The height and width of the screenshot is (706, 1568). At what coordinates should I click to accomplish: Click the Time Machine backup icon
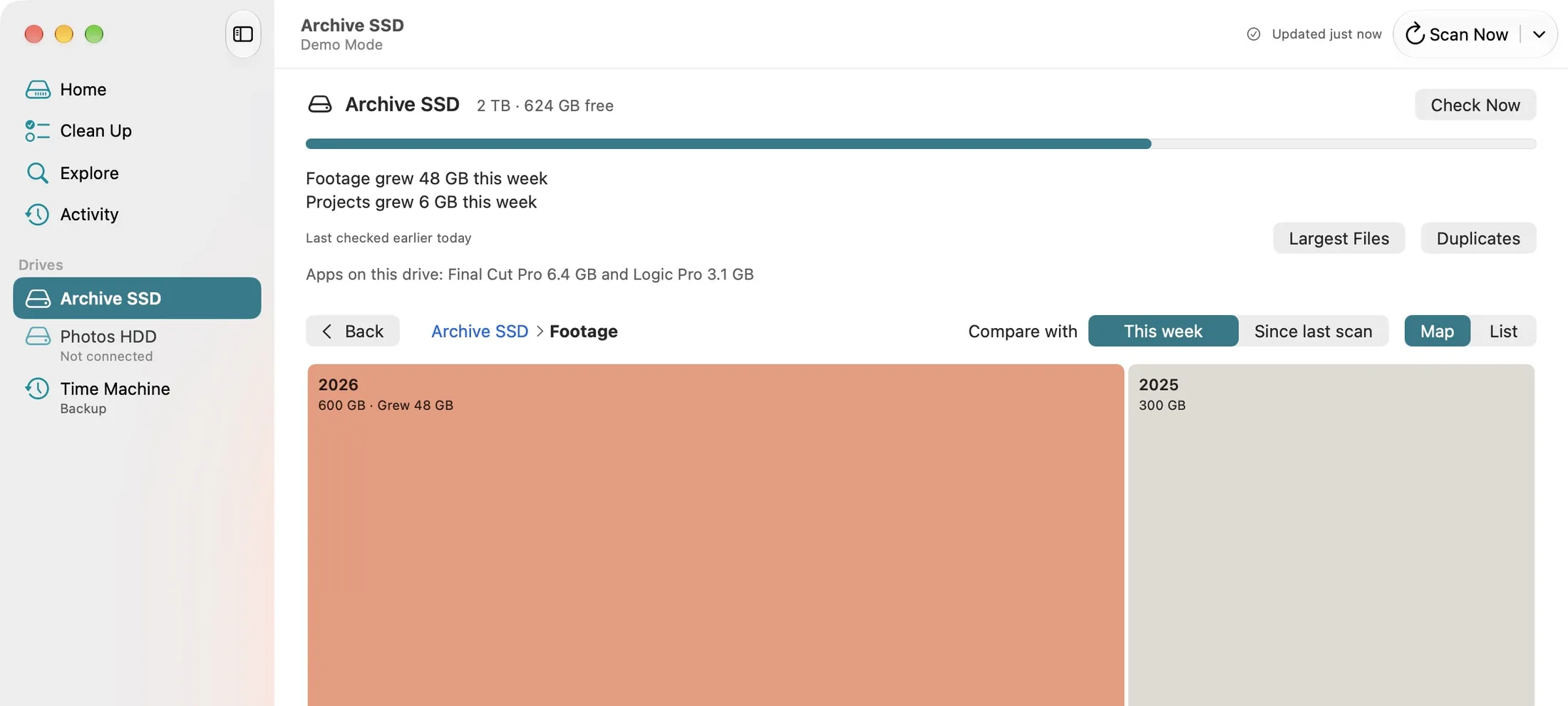click(38, 389)
